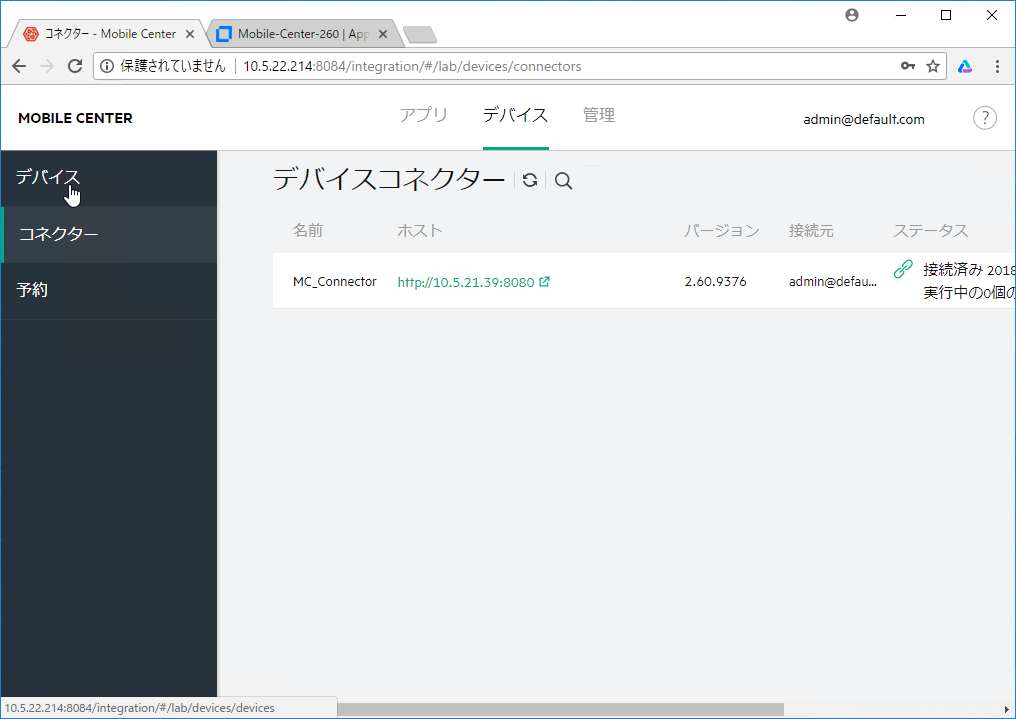
Task: Click version 2.60.9376 cell
Action: click(x=715, y=282)
